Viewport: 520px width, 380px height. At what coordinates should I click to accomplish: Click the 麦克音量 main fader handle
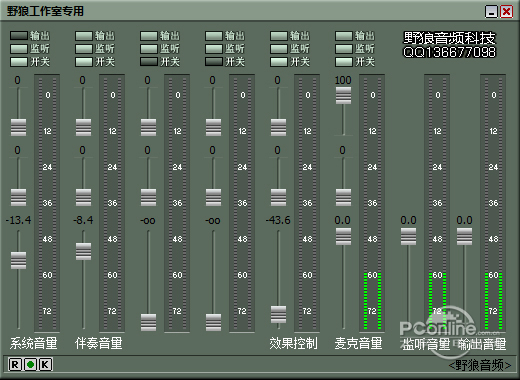[343, 236]
